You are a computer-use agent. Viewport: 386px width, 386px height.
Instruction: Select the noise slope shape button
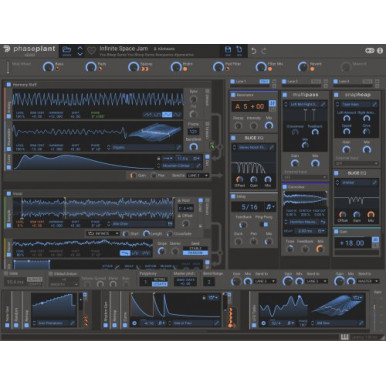(125, 253)
